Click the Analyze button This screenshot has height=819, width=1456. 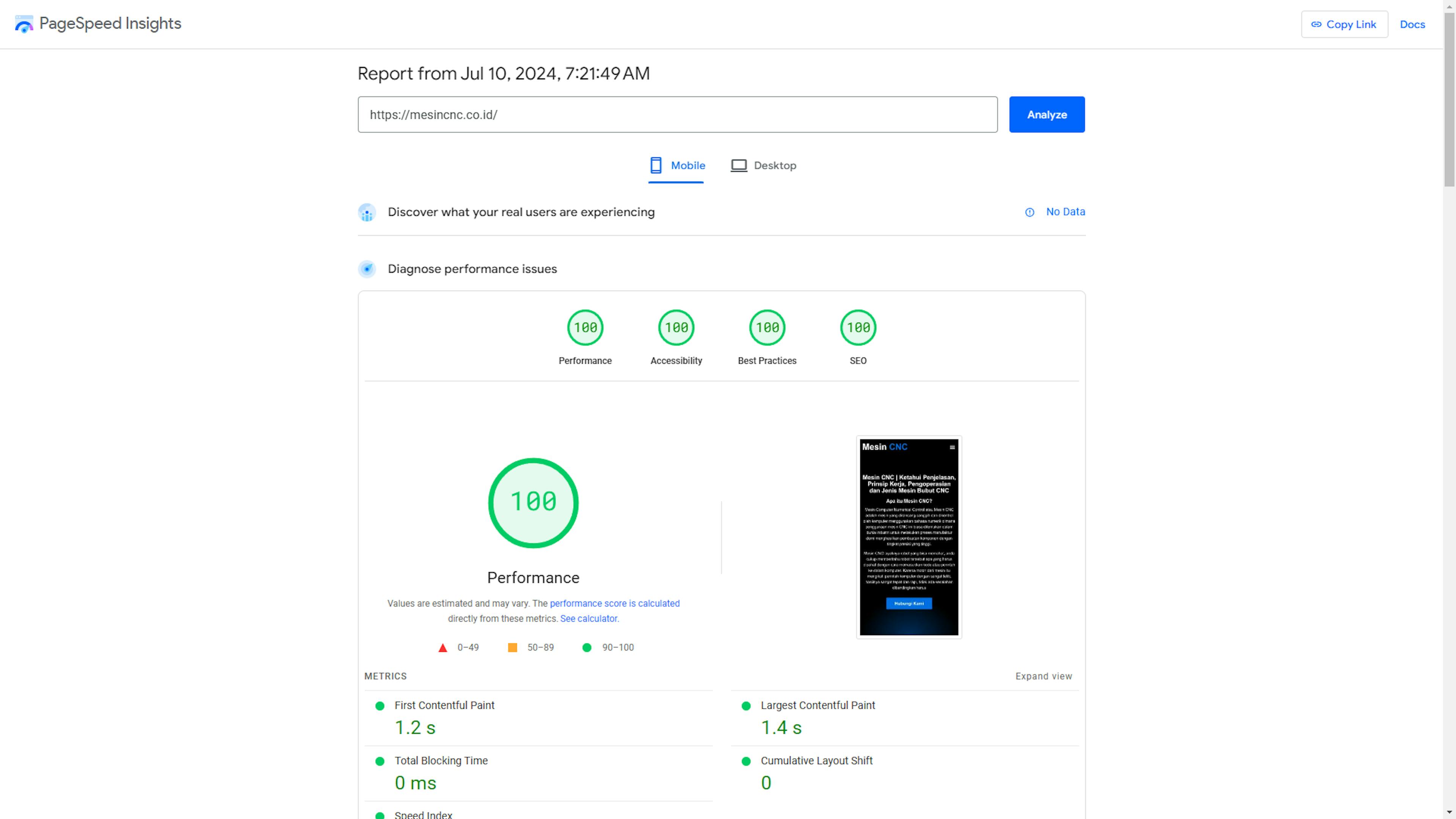click(1046, 114)
